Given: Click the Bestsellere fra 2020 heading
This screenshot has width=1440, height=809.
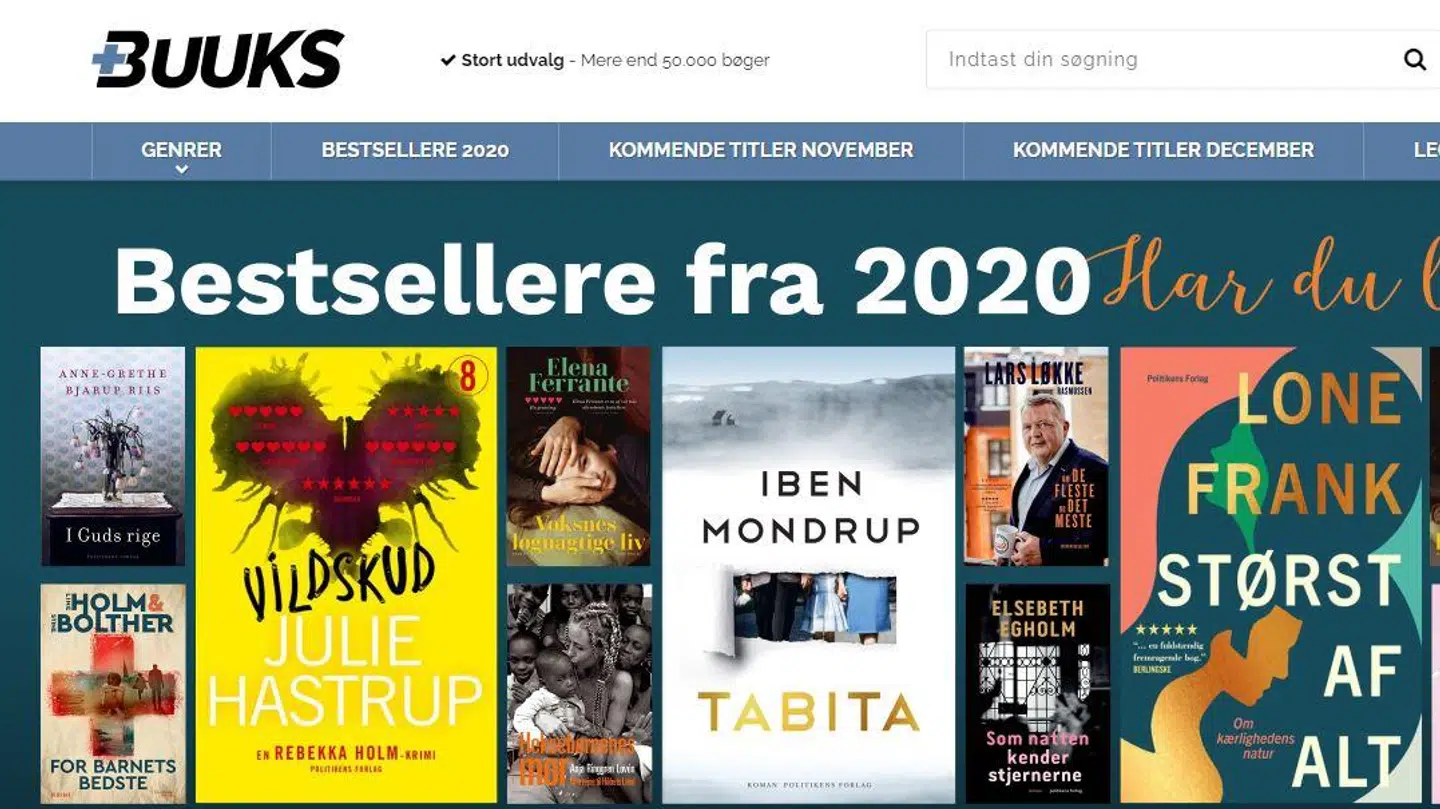Looking at the screenshot, I should 602,280.
